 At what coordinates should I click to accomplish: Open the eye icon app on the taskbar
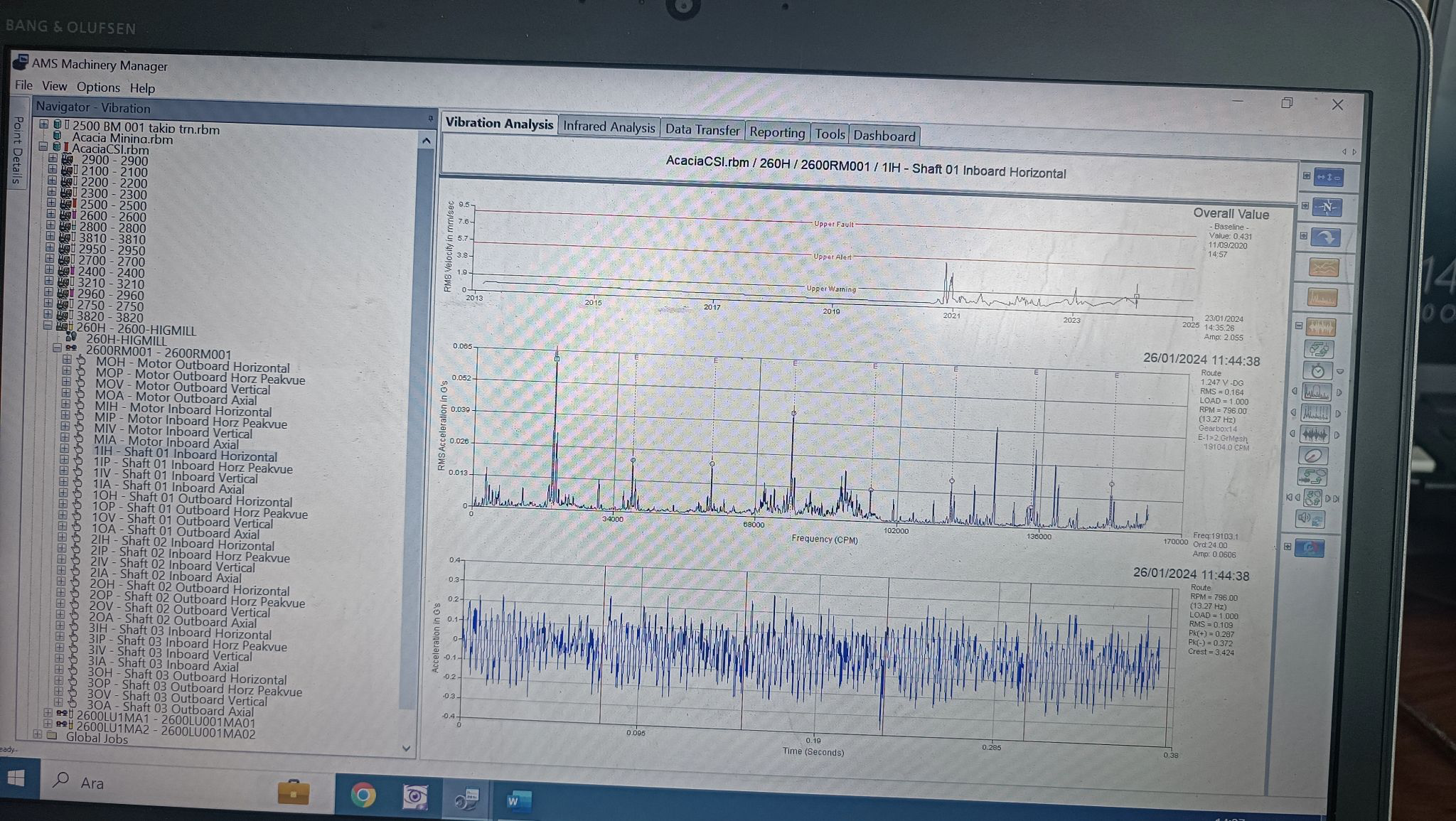414,798
